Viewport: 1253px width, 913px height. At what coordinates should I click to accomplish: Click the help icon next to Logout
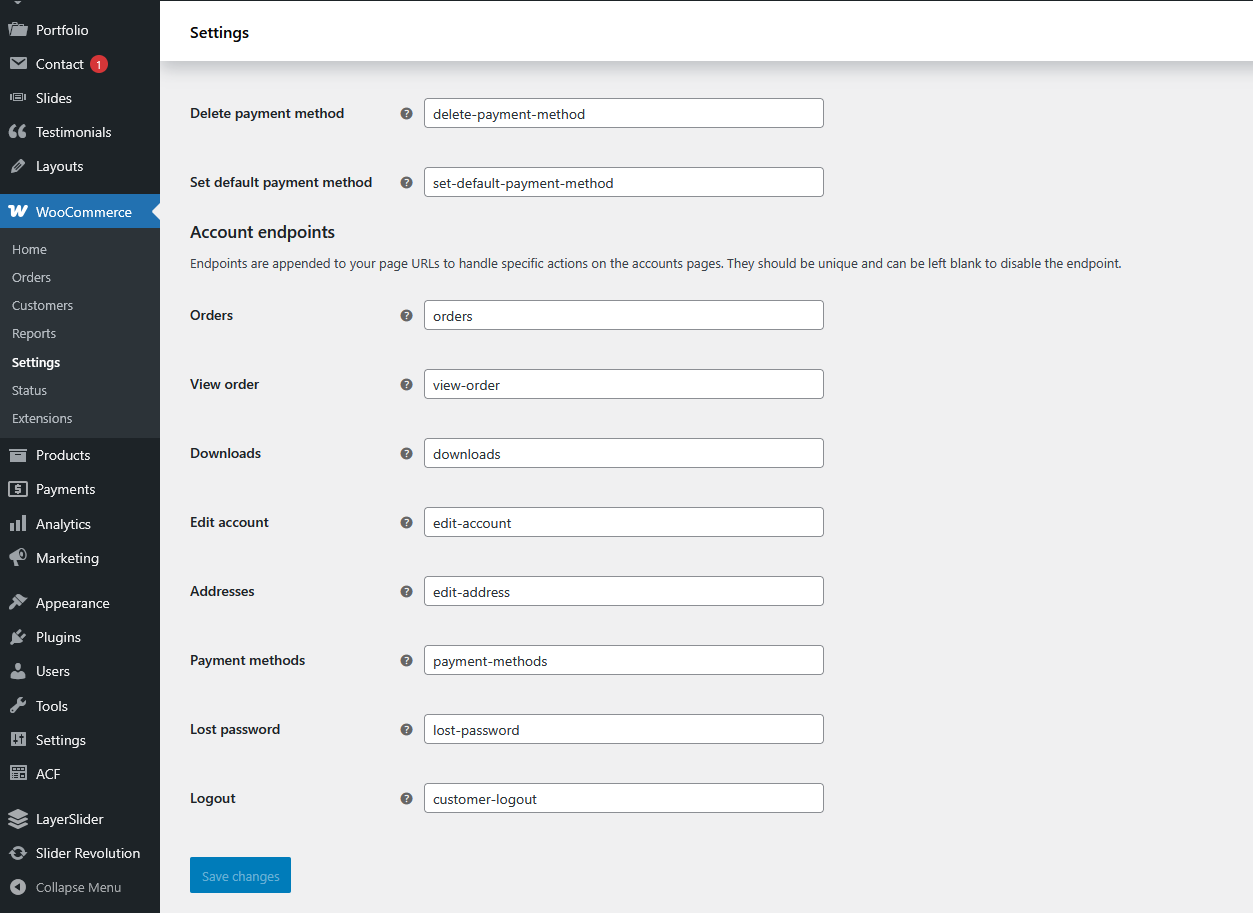(x=406, y=798)
